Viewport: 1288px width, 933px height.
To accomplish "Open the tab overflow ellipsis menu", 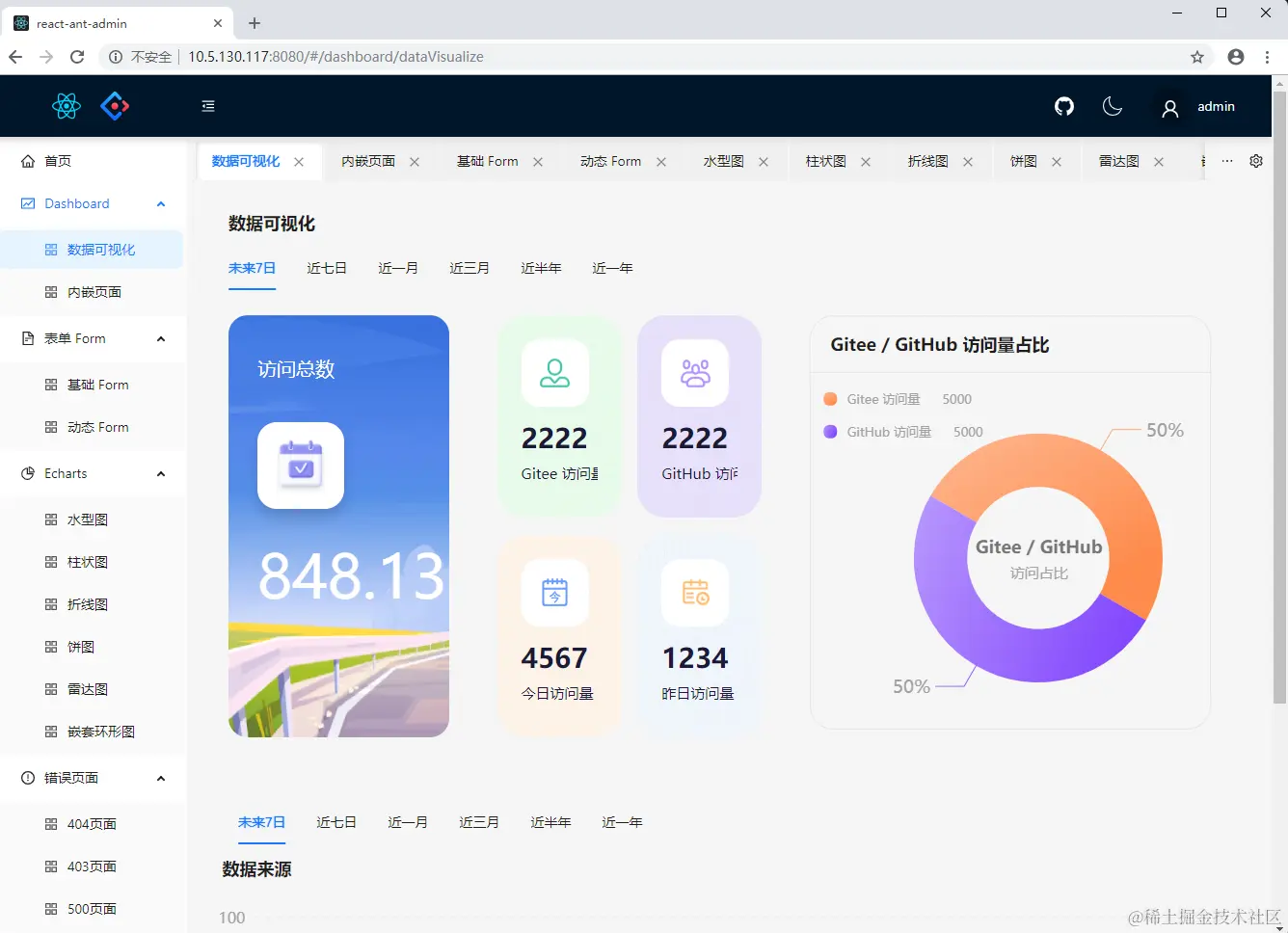I will click(1227, 161).
